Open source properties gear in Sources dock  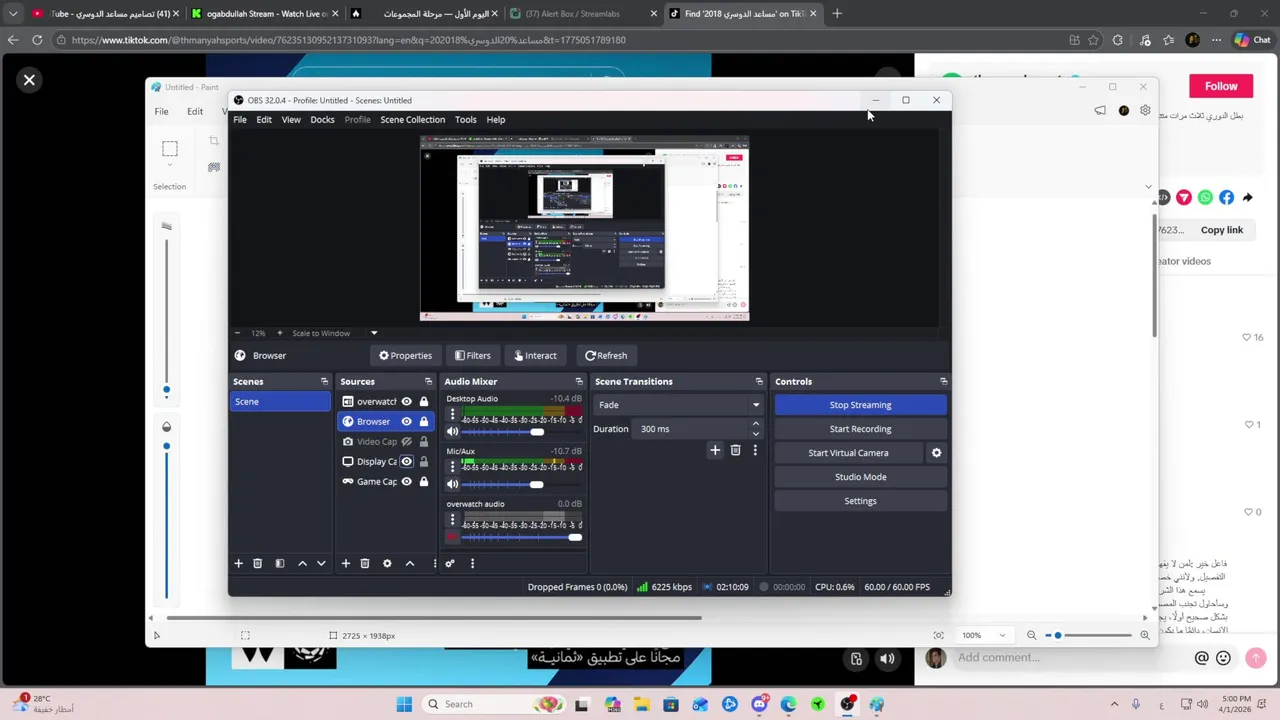tap(387, 563)
